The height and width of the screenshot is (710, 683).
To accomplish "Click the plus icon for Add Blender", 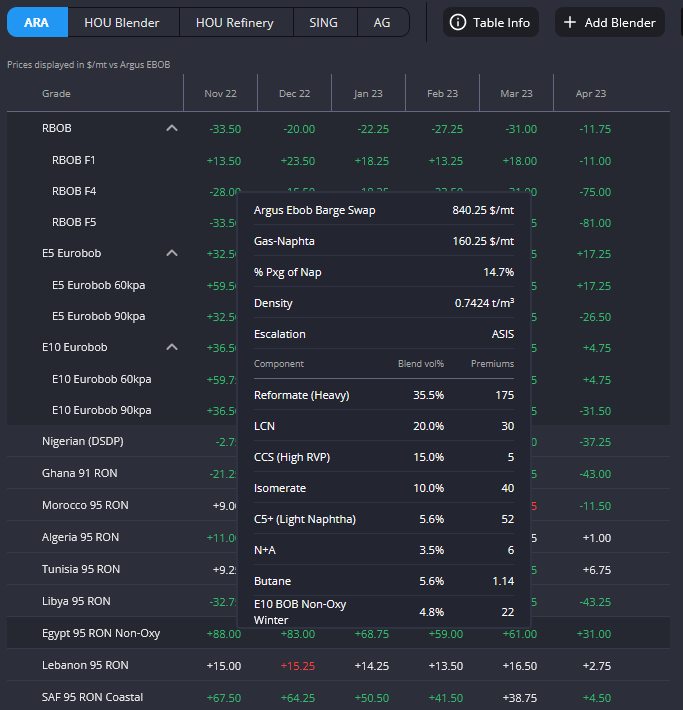I will [x=570, y=22].
